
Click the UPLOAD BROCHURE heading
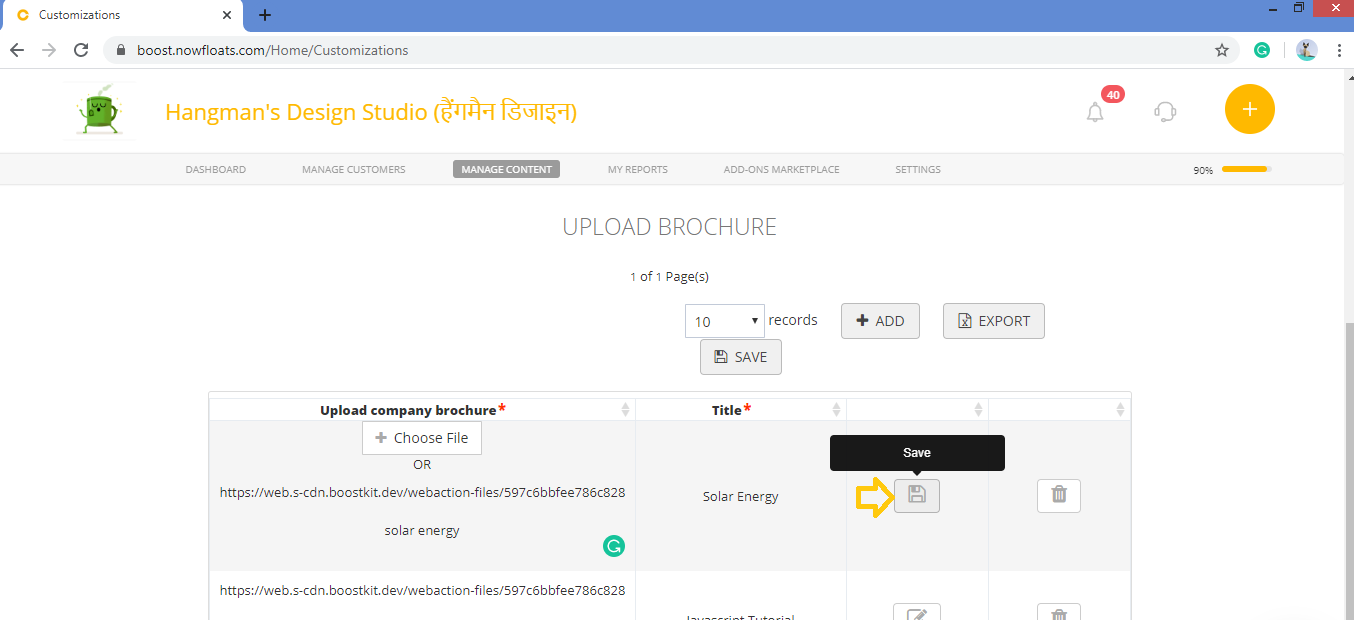pyautogui.click(x=669, y=227)
